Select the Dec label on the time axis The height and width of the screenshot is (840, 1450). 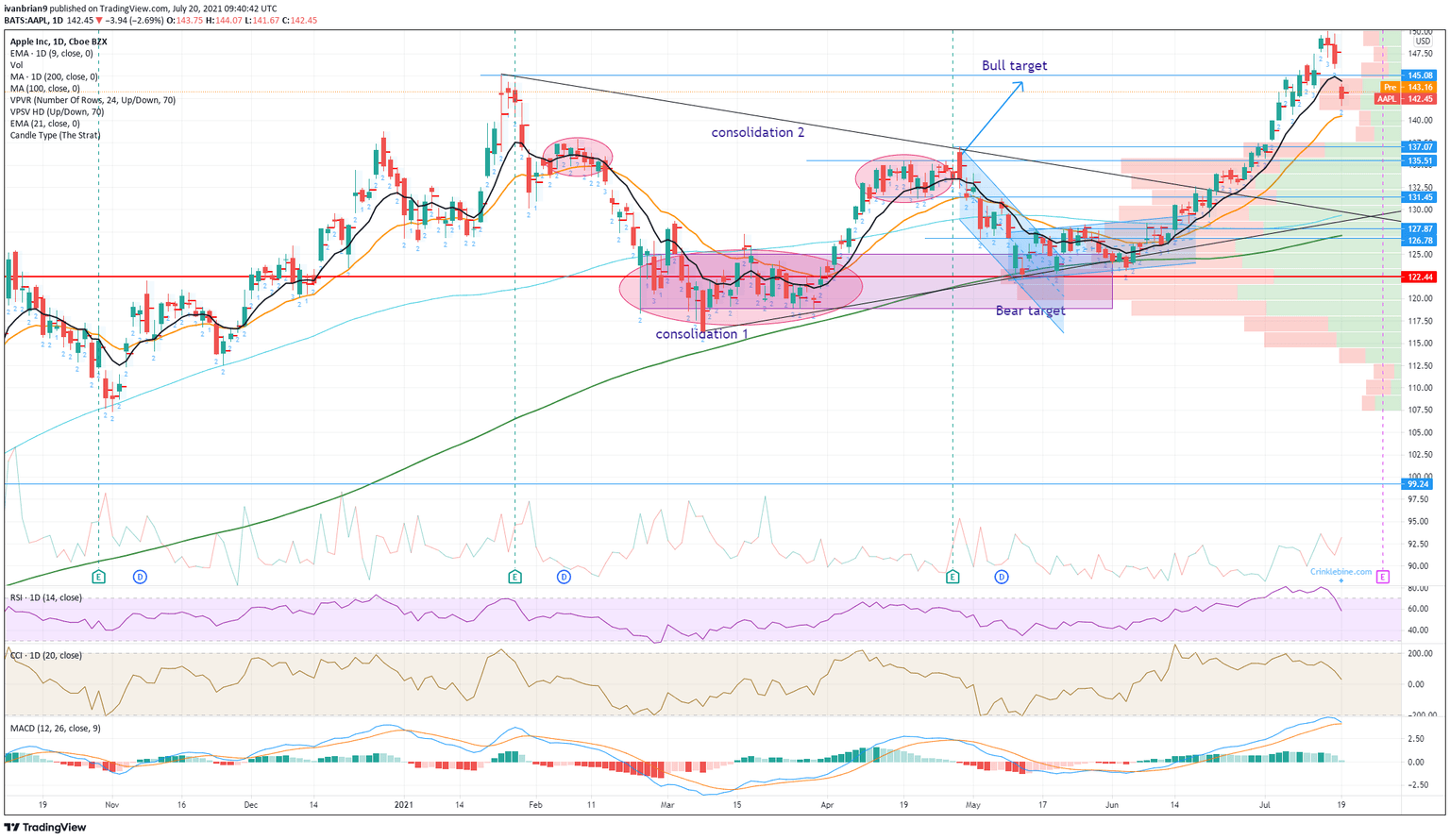(250, 805)
